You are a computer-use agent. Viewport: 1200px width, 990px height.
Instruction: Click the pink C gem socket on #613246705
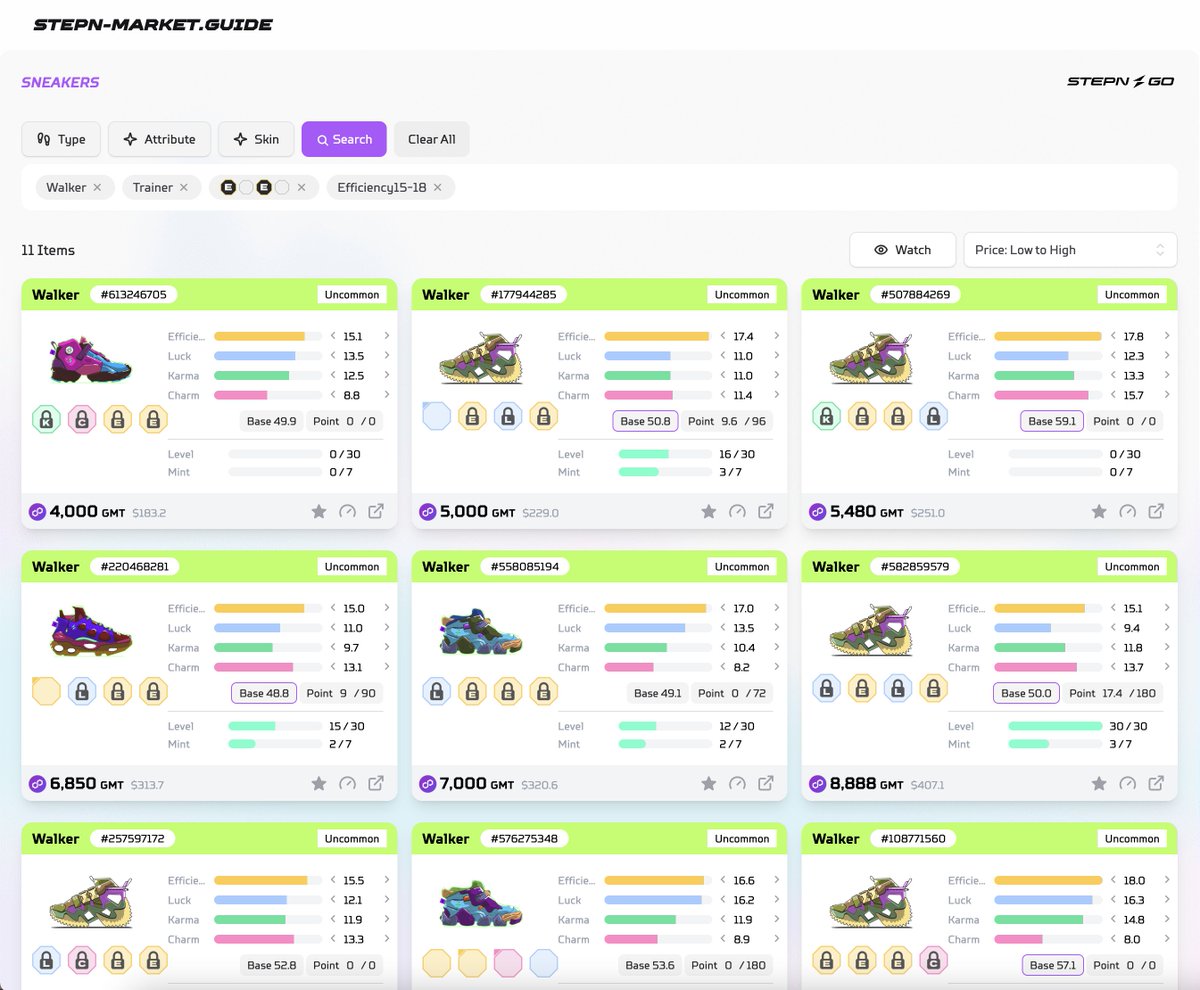pyautogui.click(x=82, y=419)
